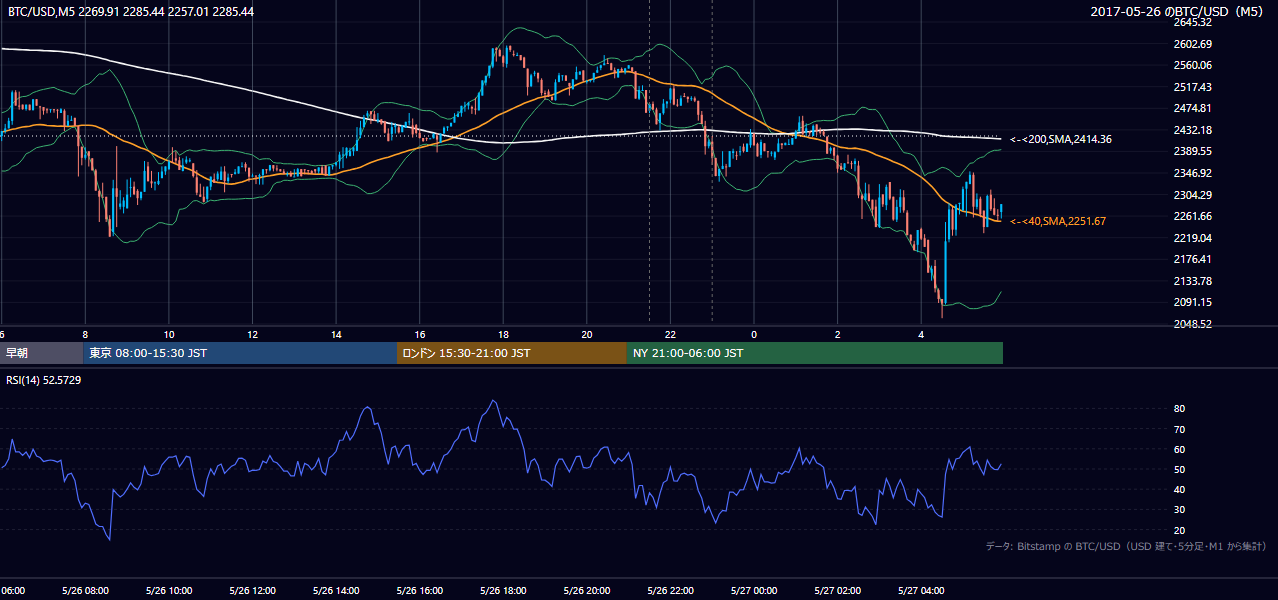Click the RSI(14) 52.5729 indicator label

pos(44,380)
